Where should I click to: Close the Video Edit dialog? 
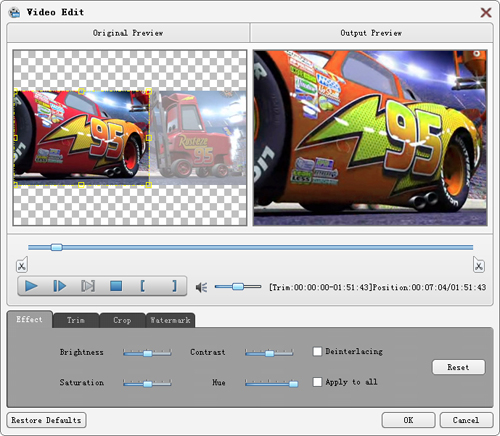point(486,13)
